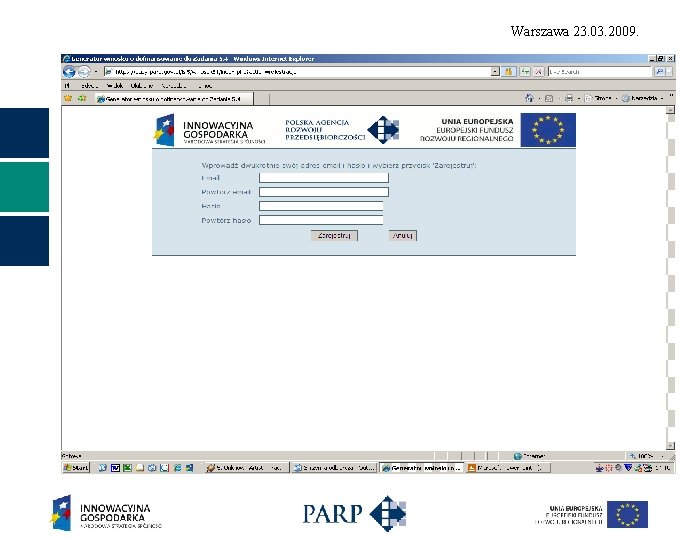
Task: Click the URL address bar field
Action: [x=297, y=71]
